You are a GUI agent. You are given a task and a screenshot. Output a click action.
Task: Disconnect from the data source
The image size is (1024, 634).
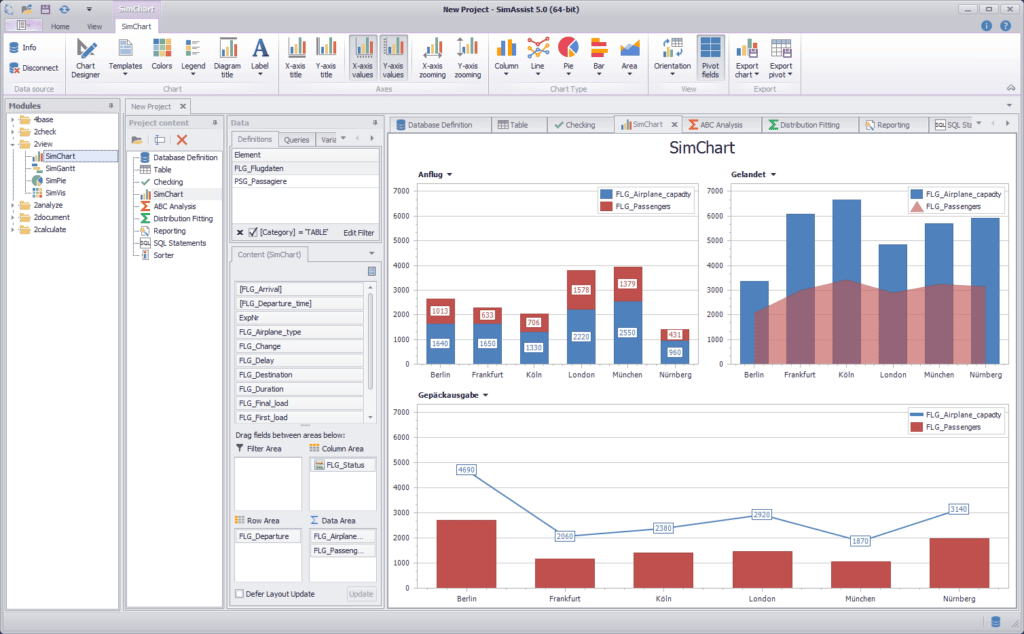(x=34, y=68)
